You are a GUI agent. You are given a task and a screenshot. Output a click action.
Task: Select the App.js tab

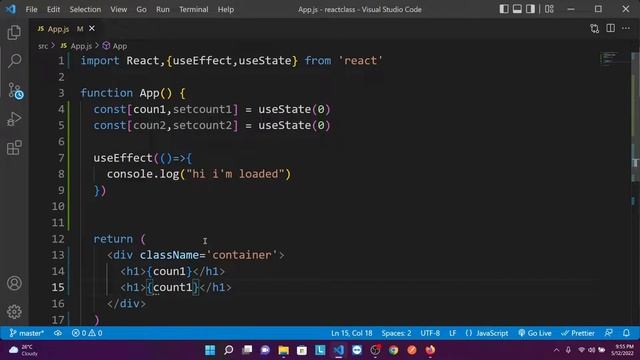tap(58, 29)
